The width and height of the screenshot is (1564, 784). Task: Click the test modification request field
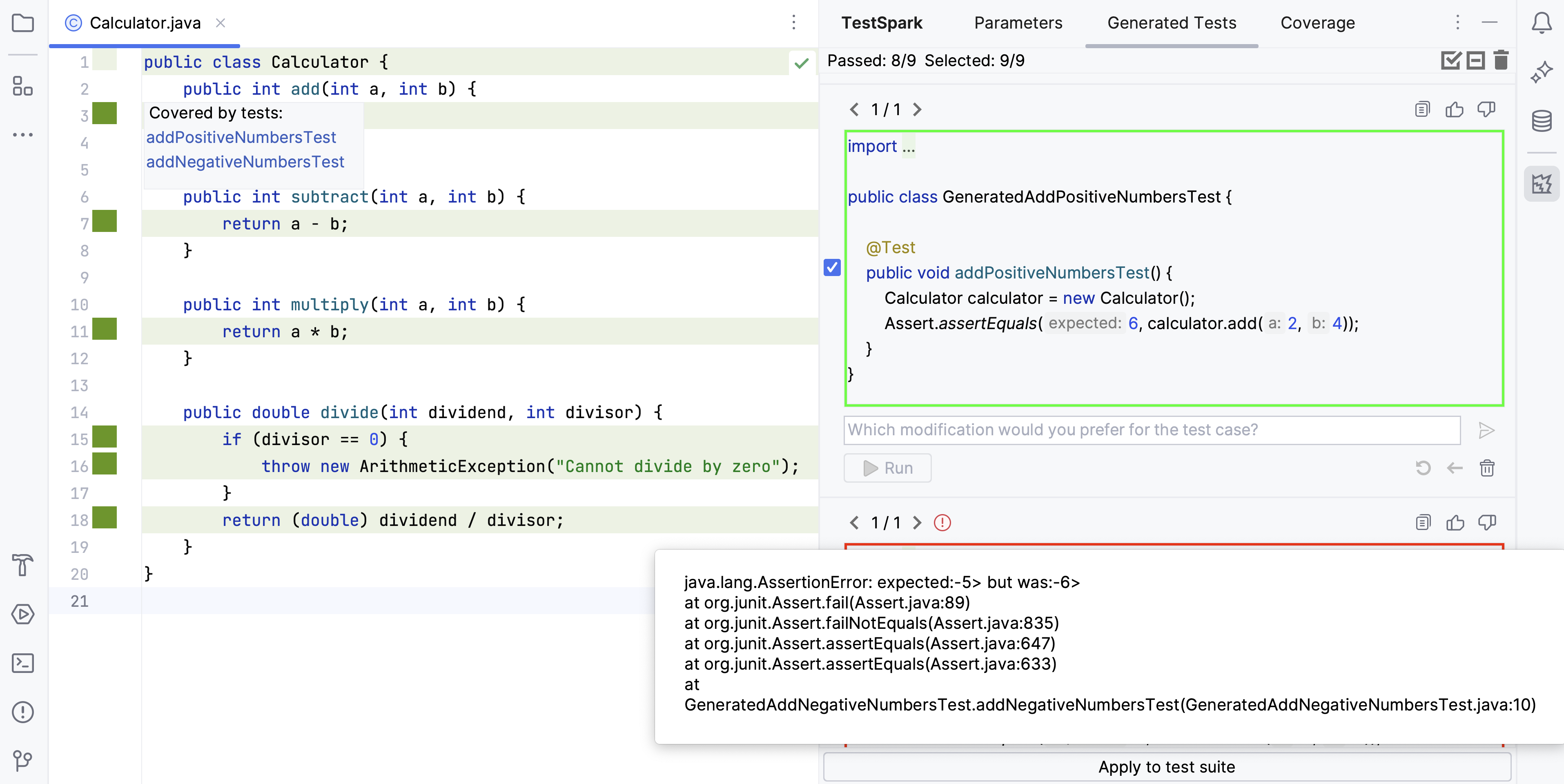pos(1151,430)
